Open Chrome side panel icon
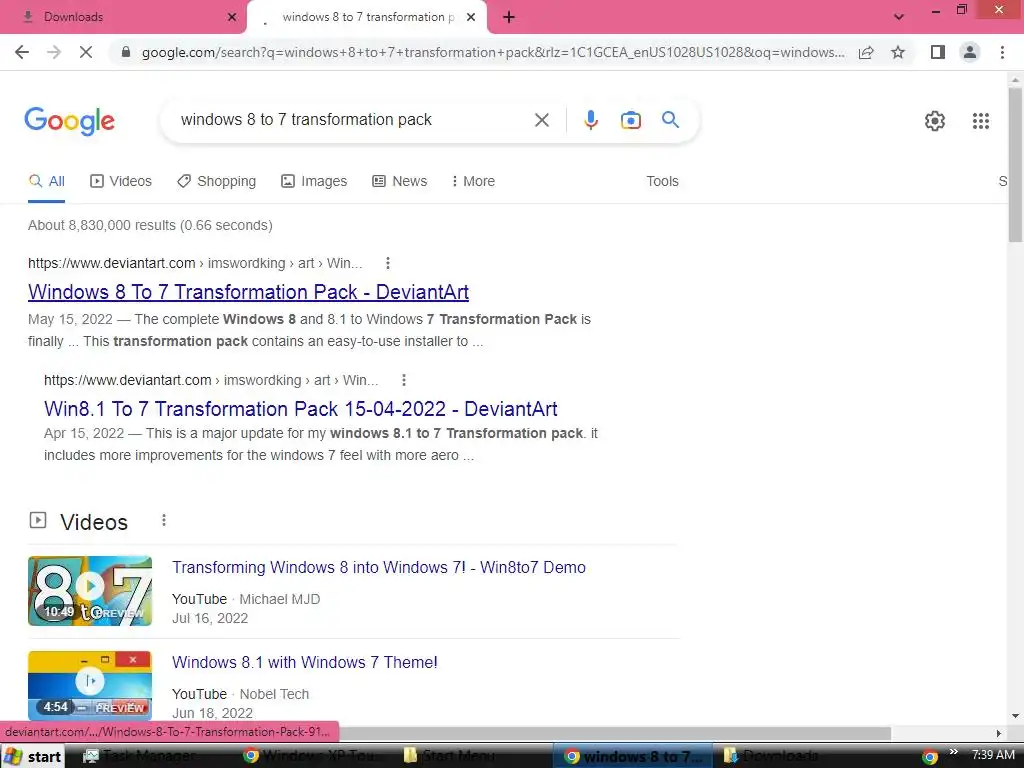The image size is (1024, 768). [x=938, y=52]
